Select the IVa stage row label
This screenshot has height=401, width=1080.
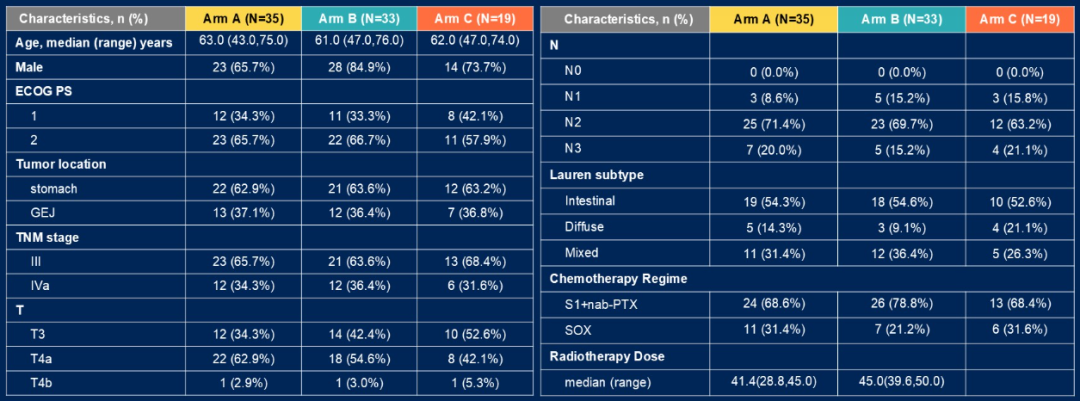pos(37,287)
